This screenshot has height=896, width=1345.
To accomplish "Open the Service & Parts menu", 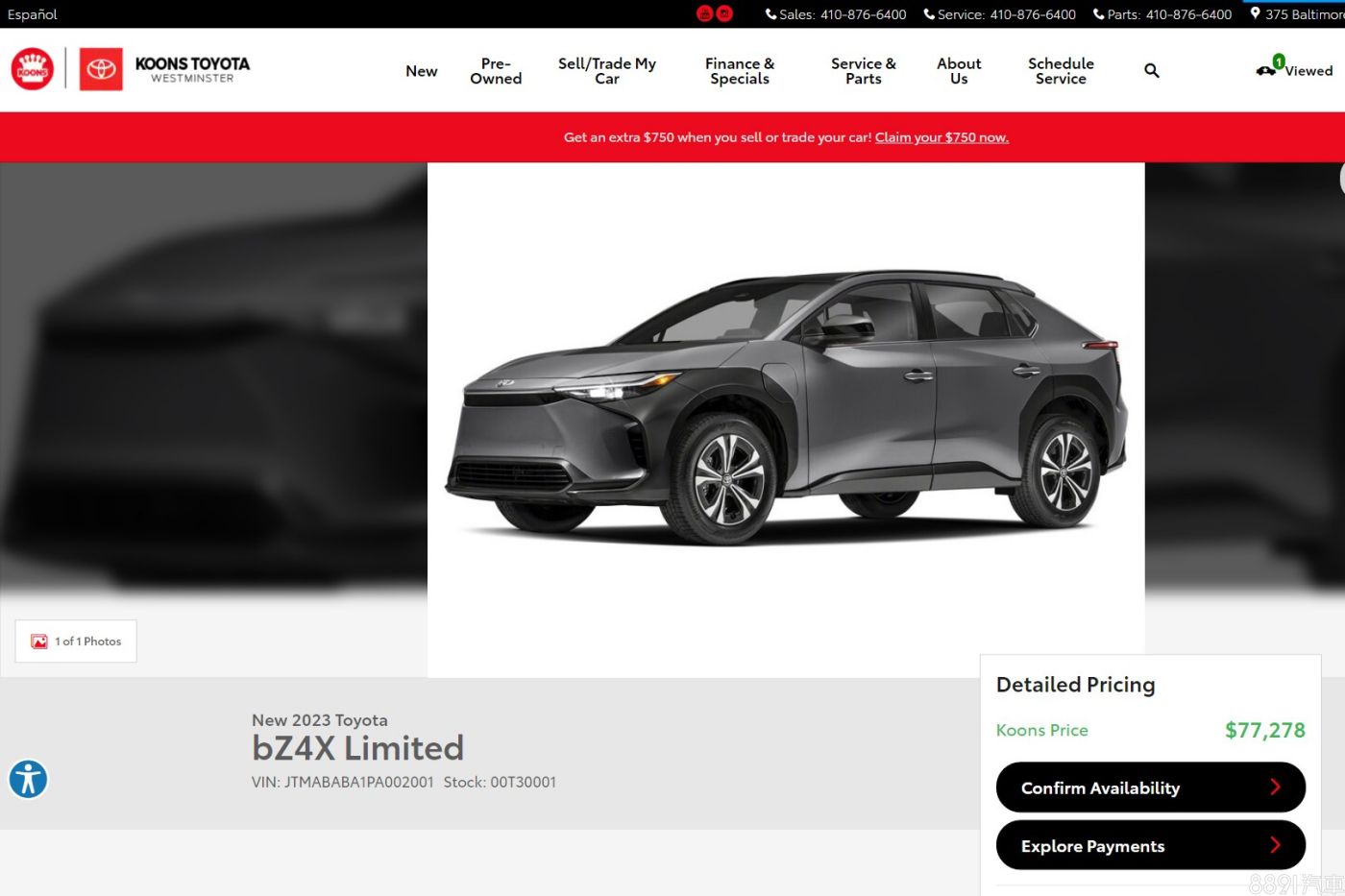I will point(863,71).
